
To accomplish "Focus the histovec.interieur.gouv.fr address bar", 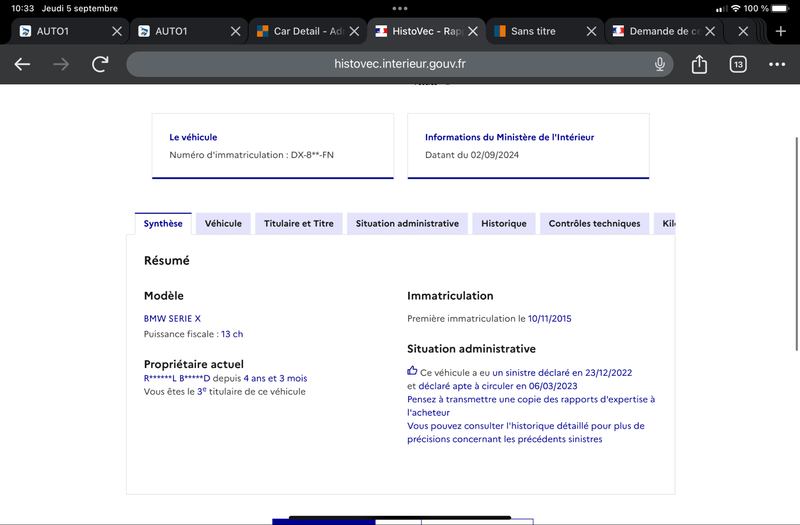I will click(399, 64).
